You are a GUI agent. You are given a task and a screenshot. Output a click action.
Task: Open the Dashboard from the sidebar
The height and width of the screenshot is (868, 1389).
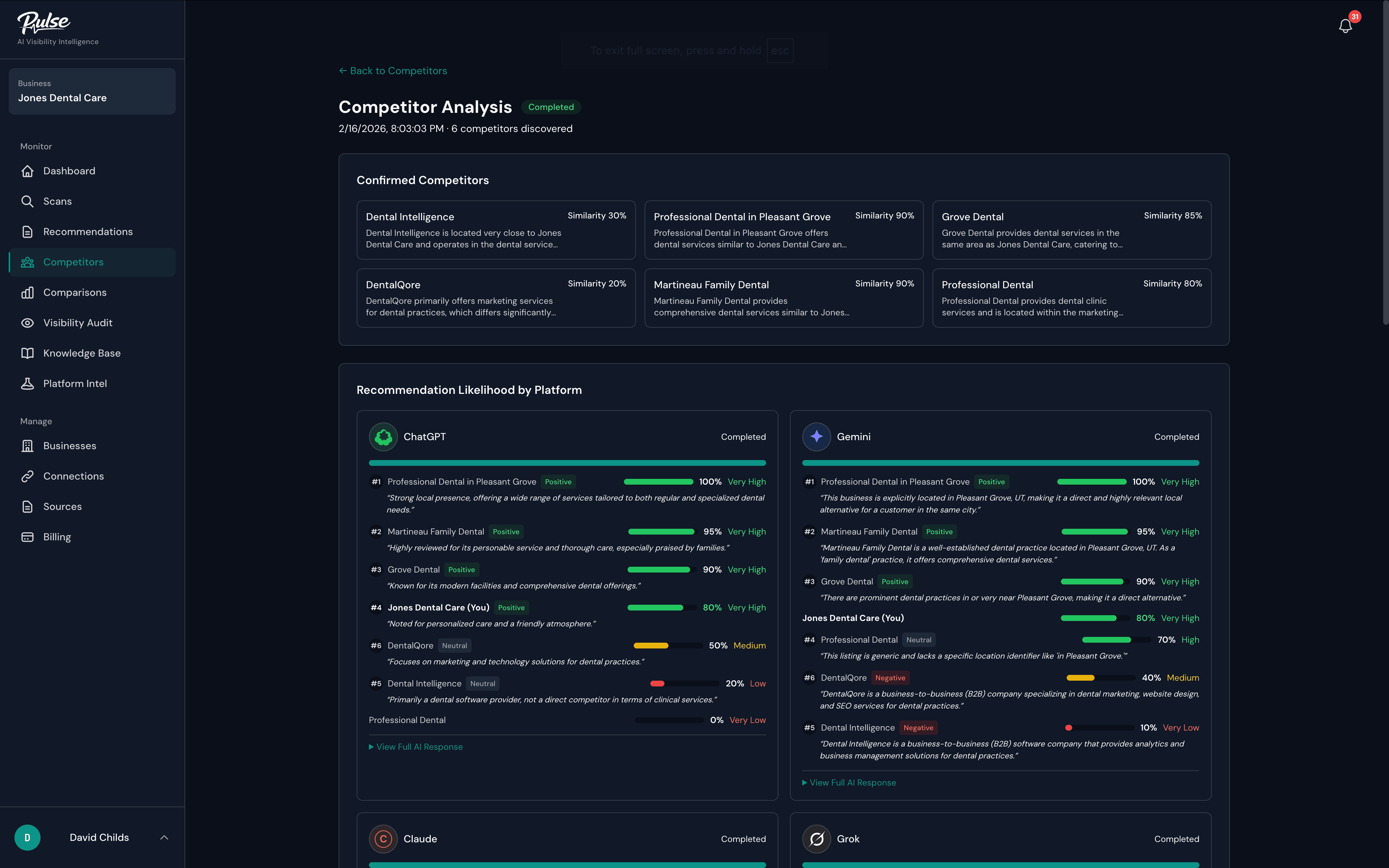click(27, 170)
